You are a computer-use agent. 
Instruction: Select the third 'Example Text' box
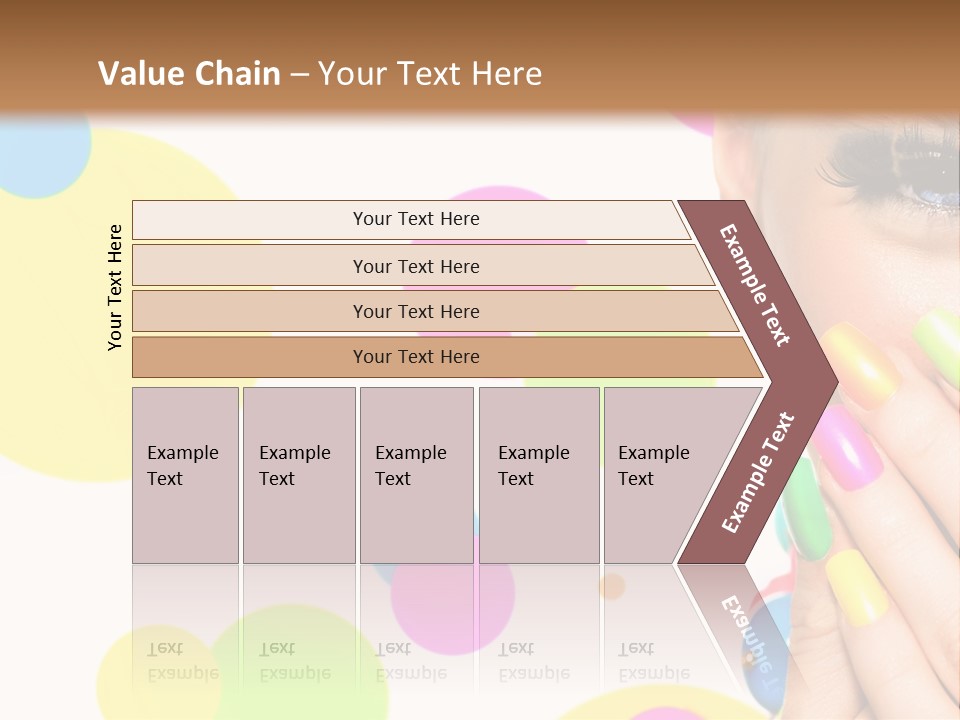pyautogui.click(x=416, y=475)
